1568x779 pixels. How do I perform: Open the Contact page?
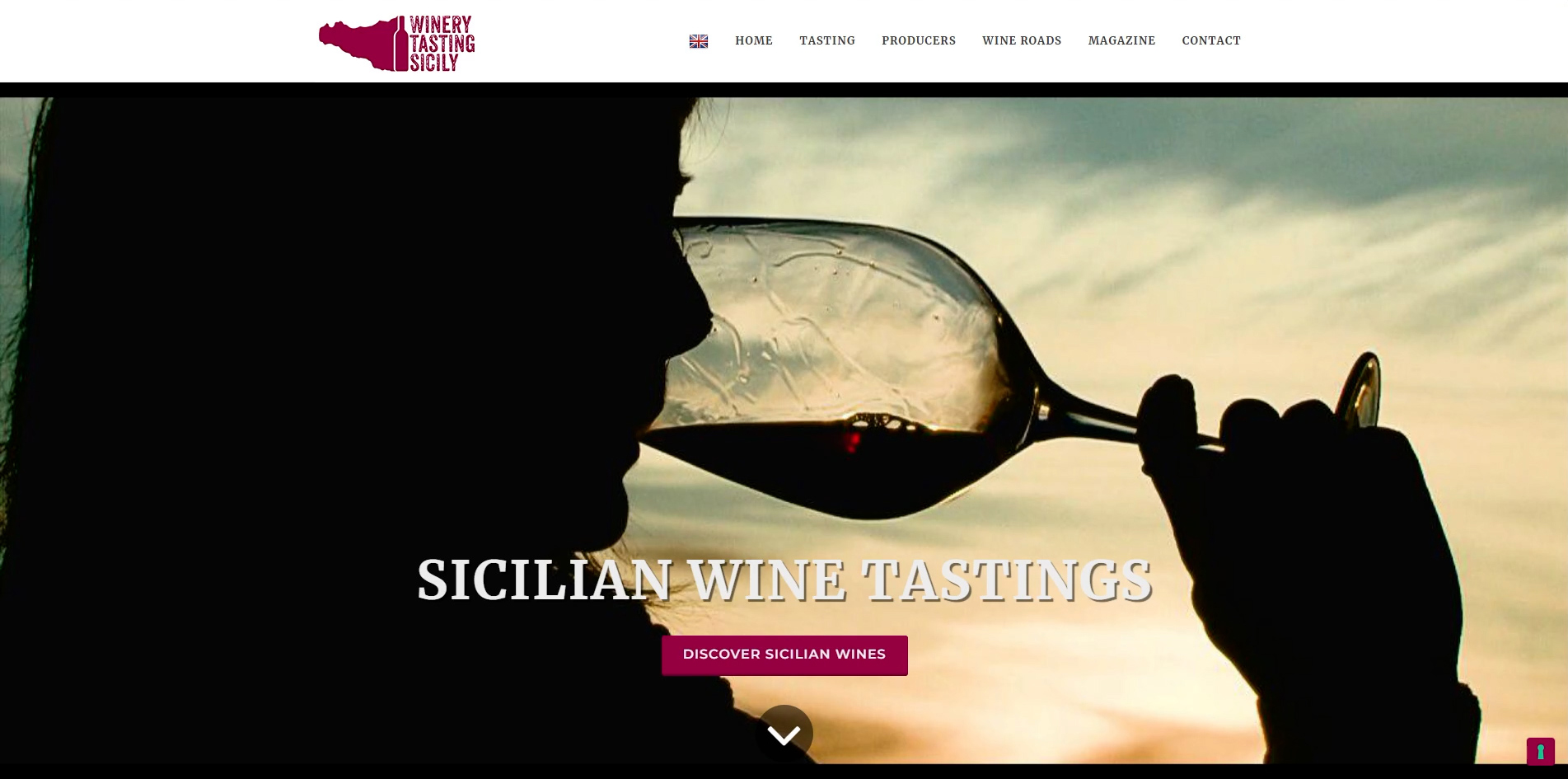[1211, 40]
